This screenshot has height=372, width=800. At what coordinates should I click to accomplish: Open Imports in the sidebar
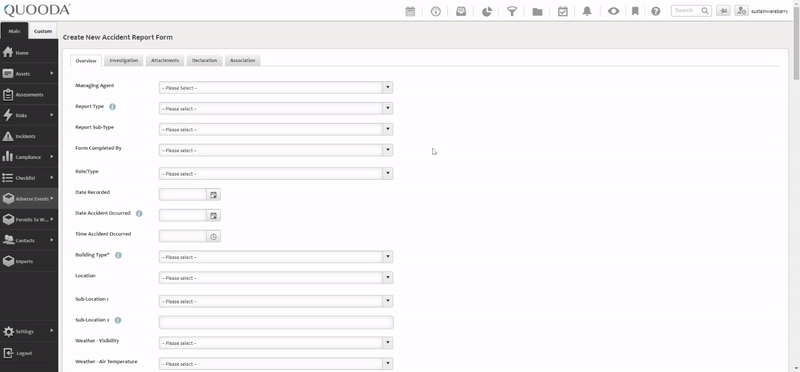29,261
